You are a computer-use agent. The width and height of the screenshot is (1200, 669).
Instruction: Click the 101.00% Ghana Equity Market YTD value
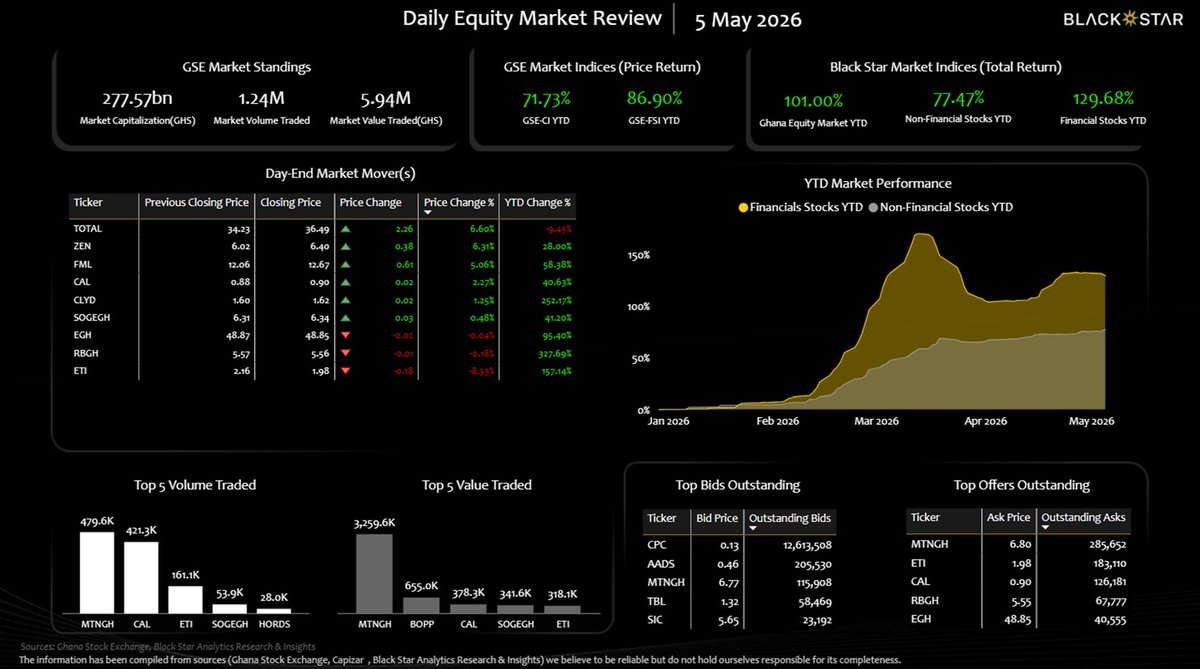815,101
